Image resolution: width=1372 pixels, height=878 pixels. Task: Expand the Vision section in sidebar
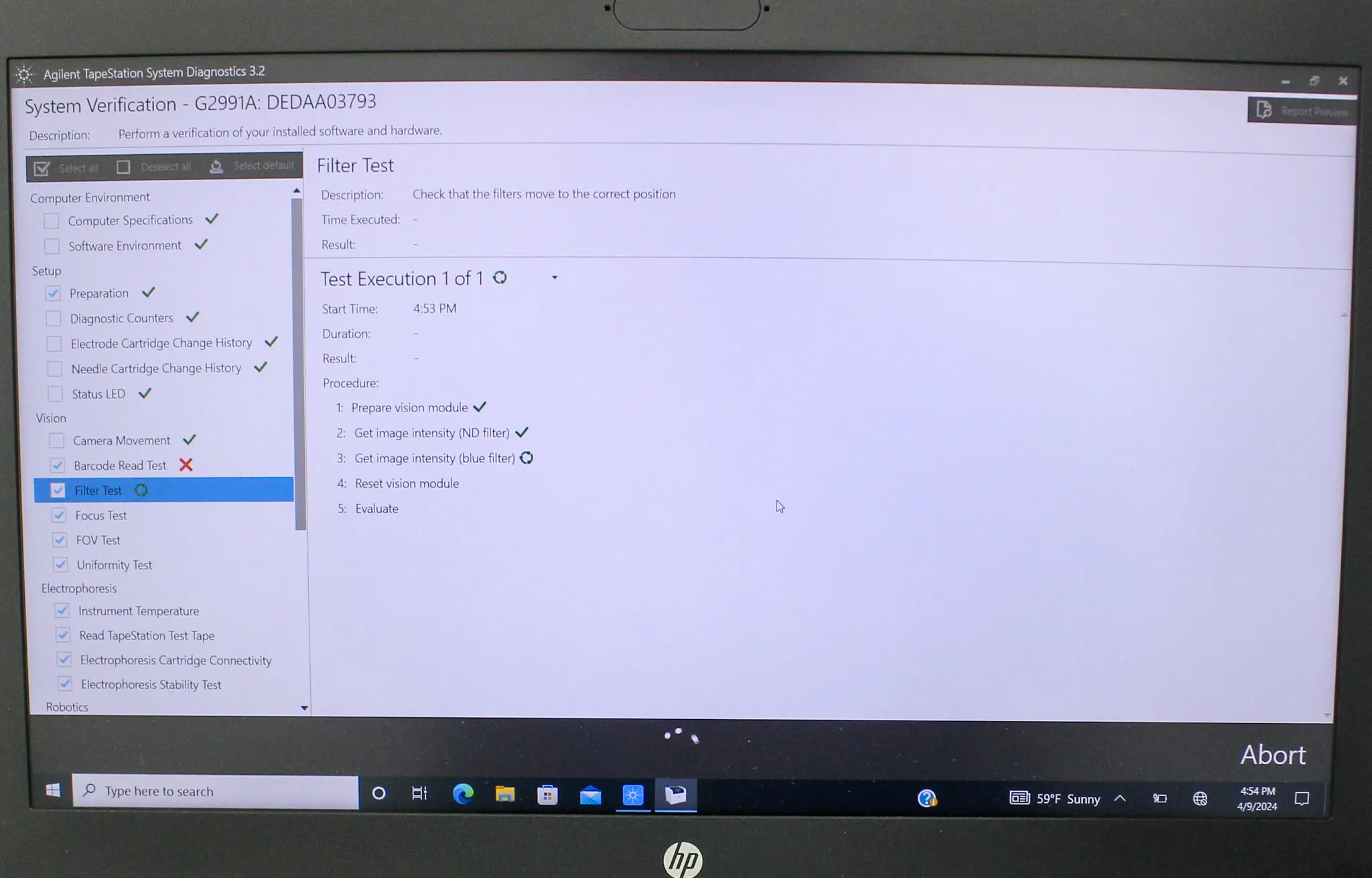(52, 417)
